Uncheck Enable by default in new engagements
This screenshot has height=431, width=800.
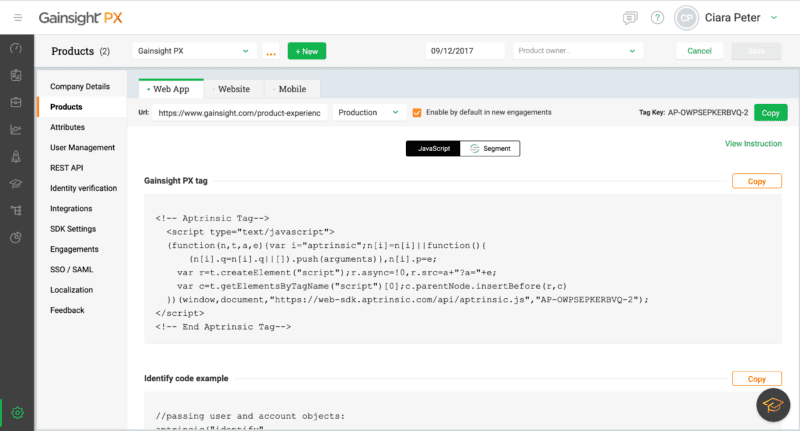tap(417, 112)
